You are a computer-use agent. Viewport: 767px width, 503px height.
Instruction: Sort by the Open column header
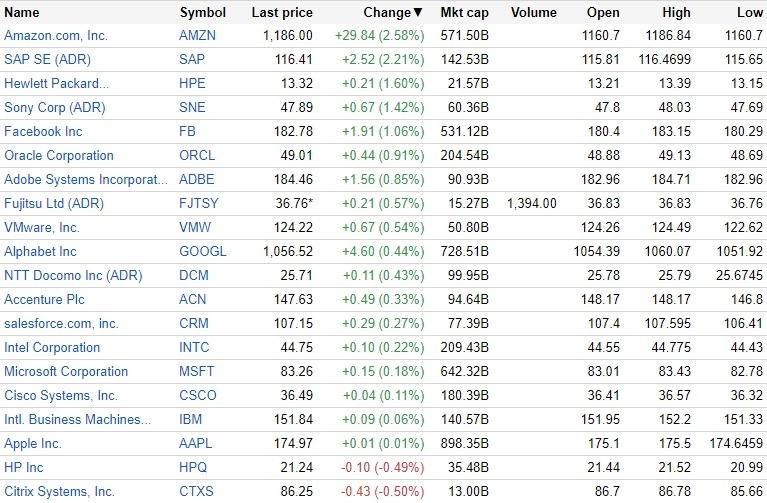pos(604,12)
